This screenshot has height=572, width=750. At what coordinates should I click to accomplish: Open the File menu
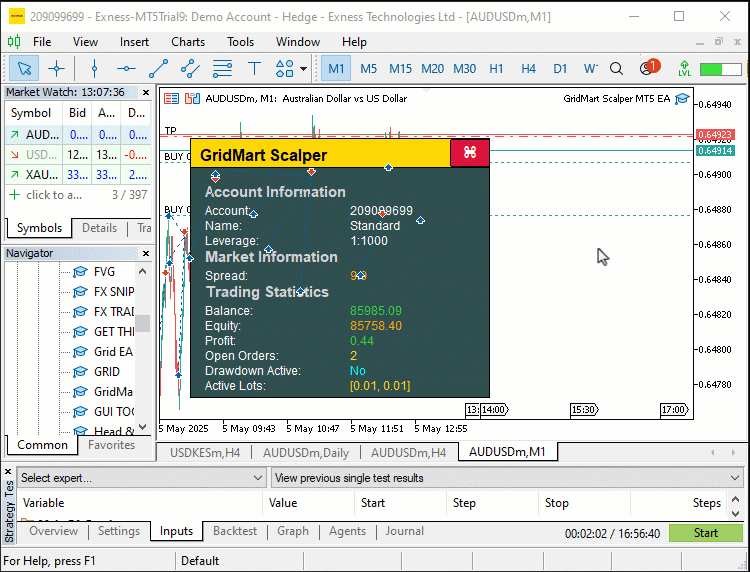(x=42, y=42)
